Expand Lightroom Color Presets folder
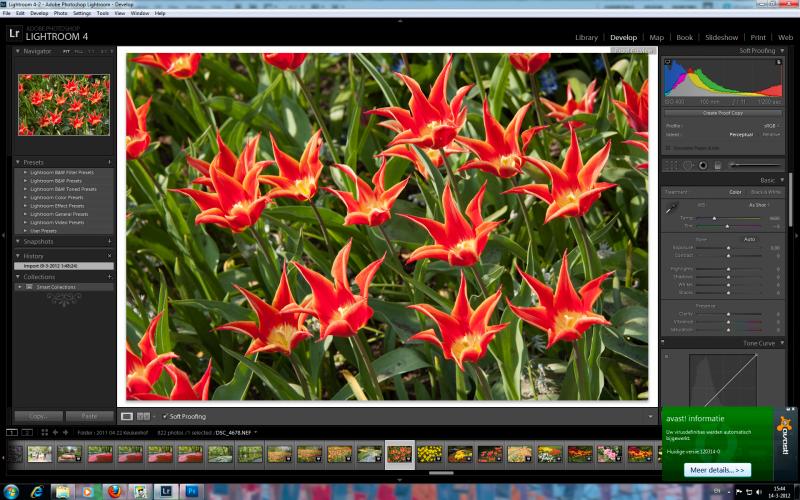The height and width of the screenshot is (500, 800). coord(25,197)
